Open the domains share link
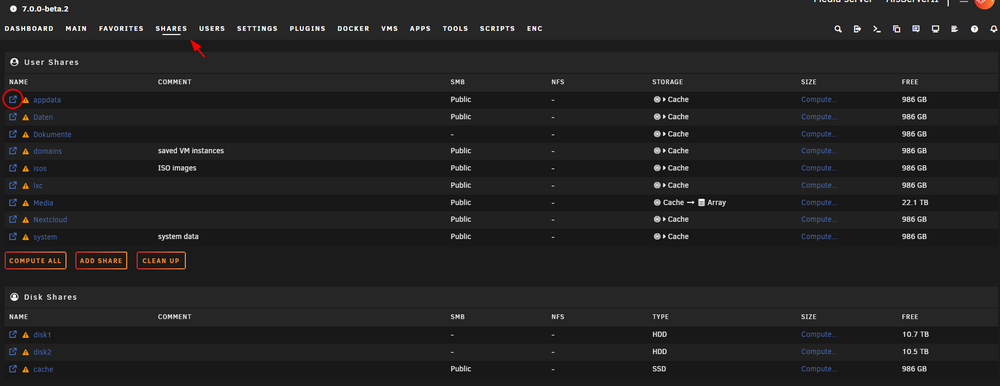The image size is (1000, 386). (x=47, y=151)
